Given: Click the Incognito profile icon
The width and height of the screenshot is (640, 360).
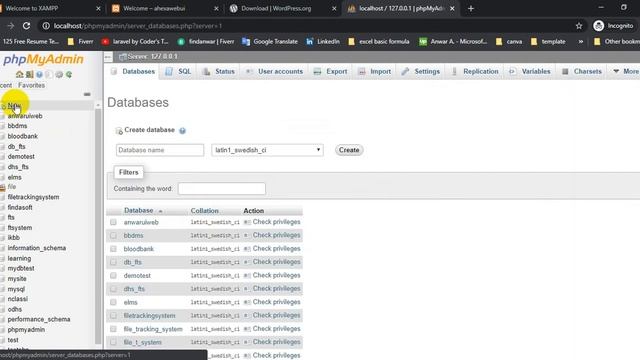Looking at the screenshot, I should tap(598, 26).
